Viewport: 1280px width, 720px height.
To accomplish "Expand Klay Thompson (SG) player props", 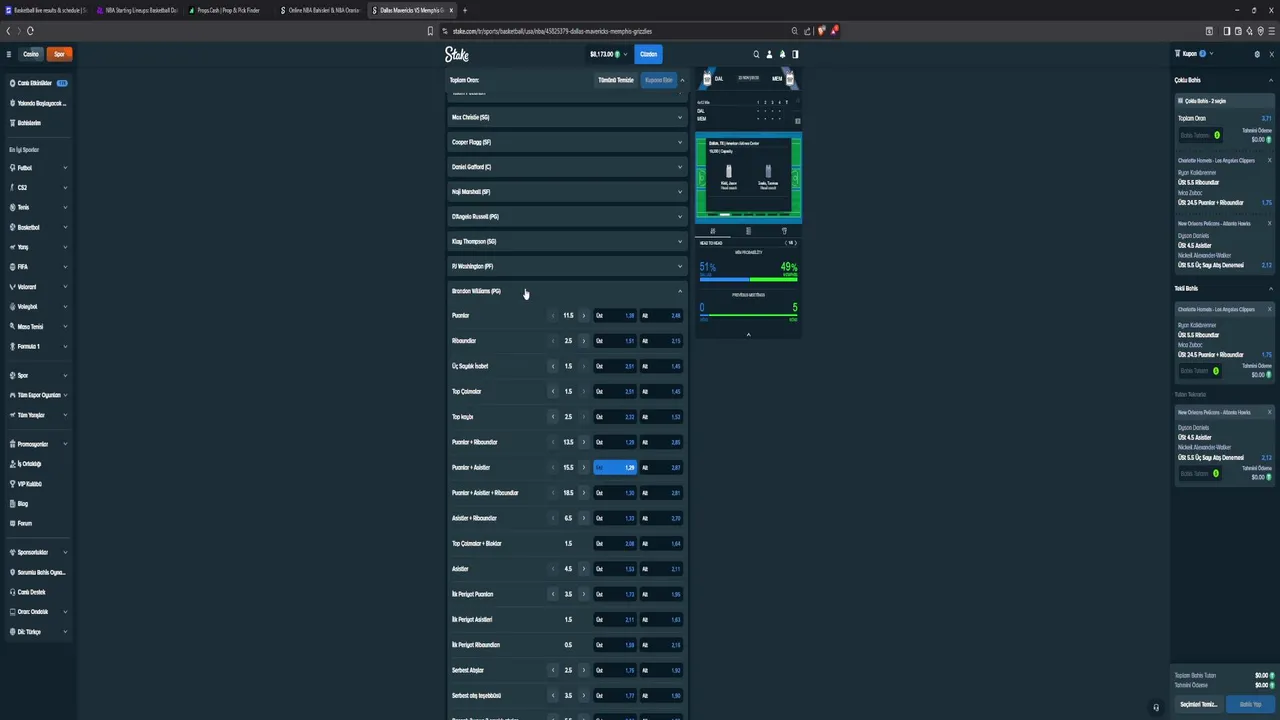I will (567, 241).
